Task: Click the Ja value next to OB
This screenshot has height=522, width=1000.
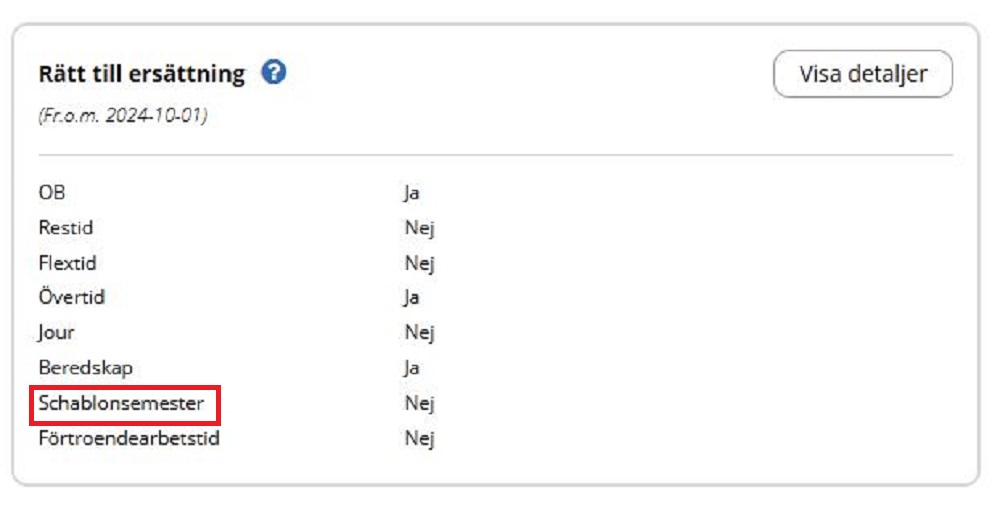Action: [x=412, y=193]
